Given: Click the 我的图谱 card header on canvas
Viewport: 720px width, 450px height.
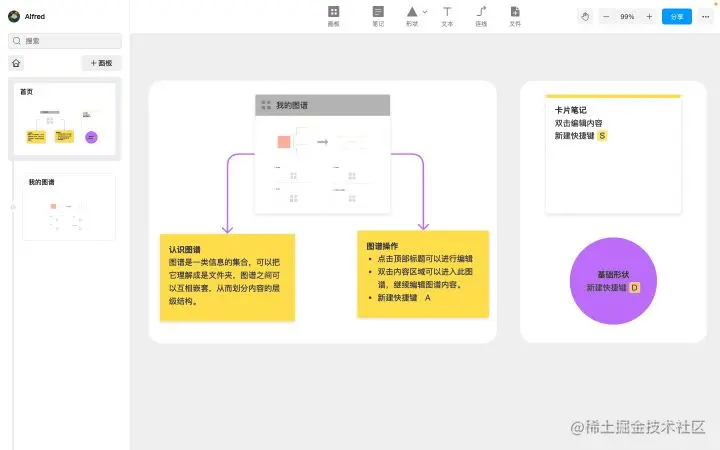Looking at the screenshot, I should (x=322, y=105).
